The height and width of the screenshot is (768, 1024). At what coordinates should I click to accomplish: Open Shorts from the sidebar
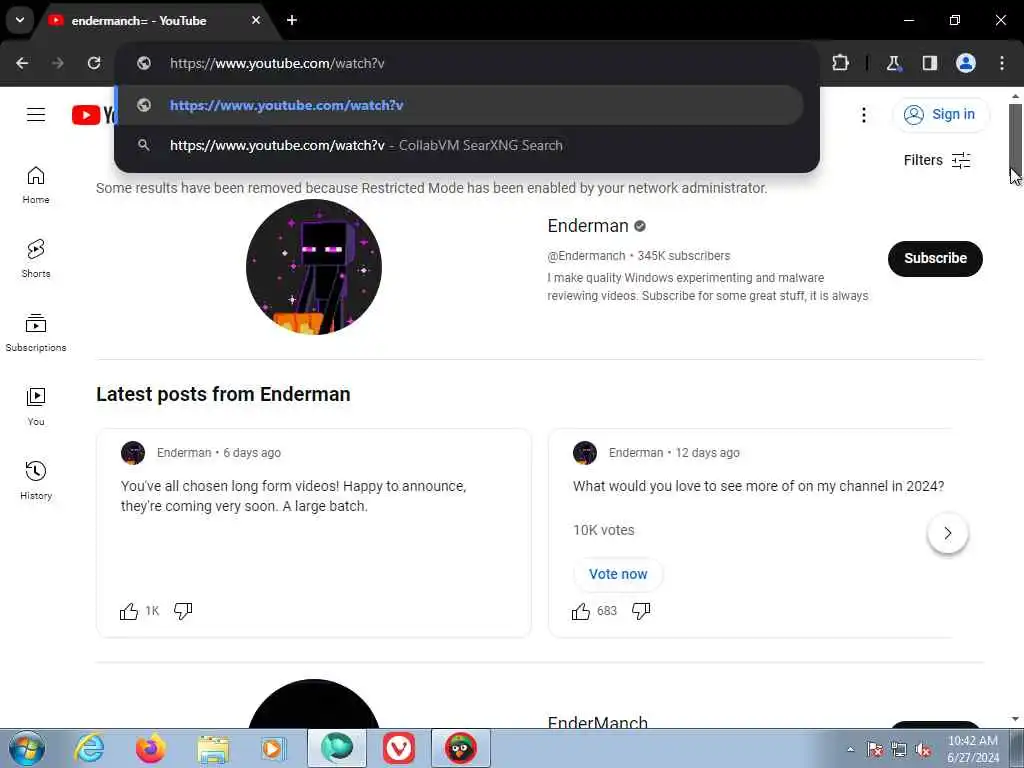coord(36,259)
